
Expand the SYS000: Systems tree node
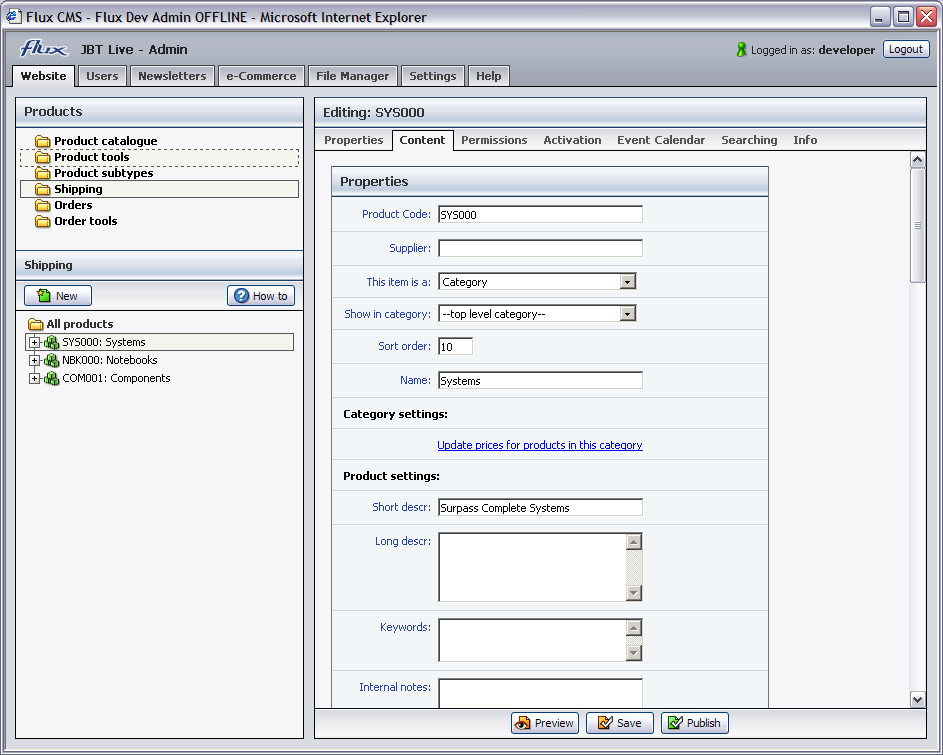34,342
